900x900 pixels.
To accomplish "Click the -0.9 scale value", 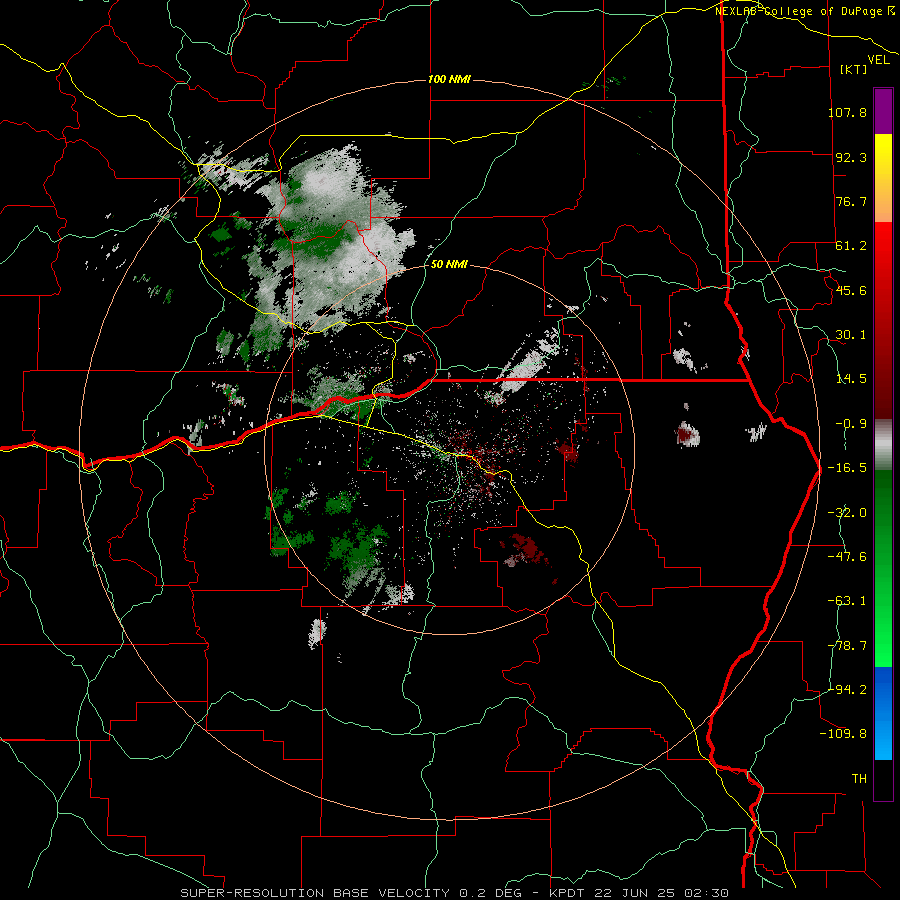I will point(851,424).
